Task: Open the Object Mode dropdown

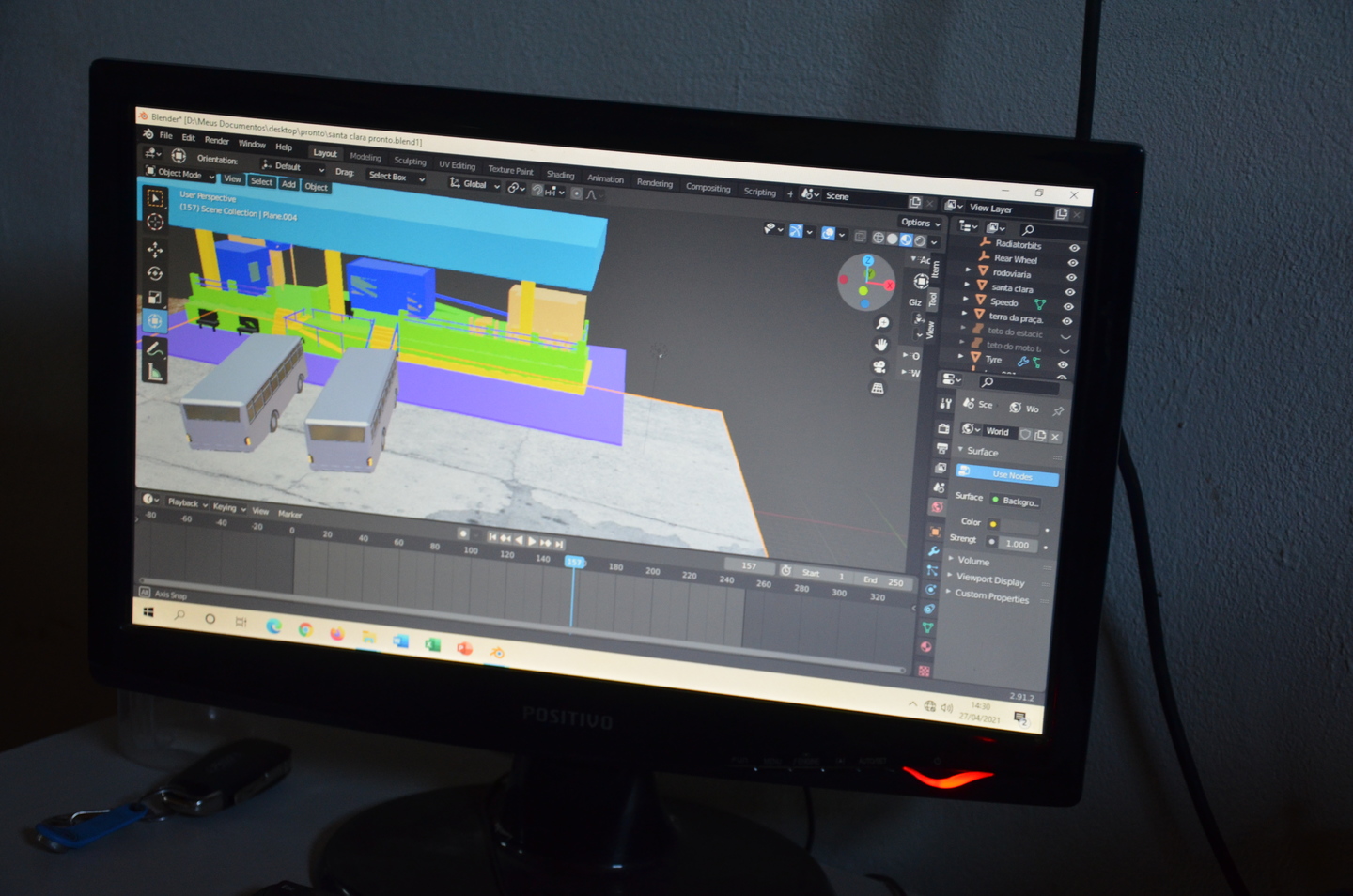Action: (180, 174)
